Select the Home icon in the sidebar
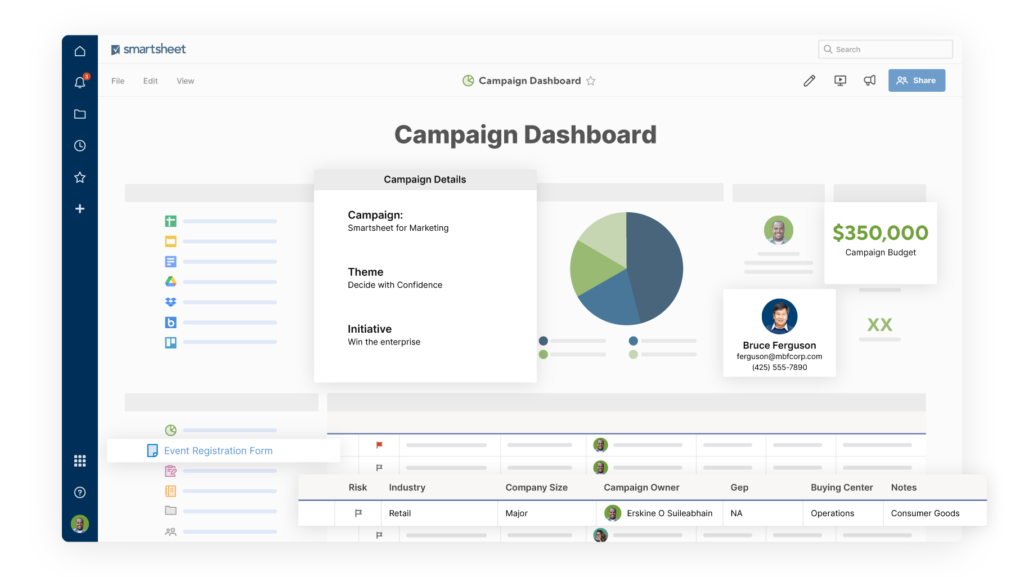The image size is (1024, 577). click(x=79, y=50)
